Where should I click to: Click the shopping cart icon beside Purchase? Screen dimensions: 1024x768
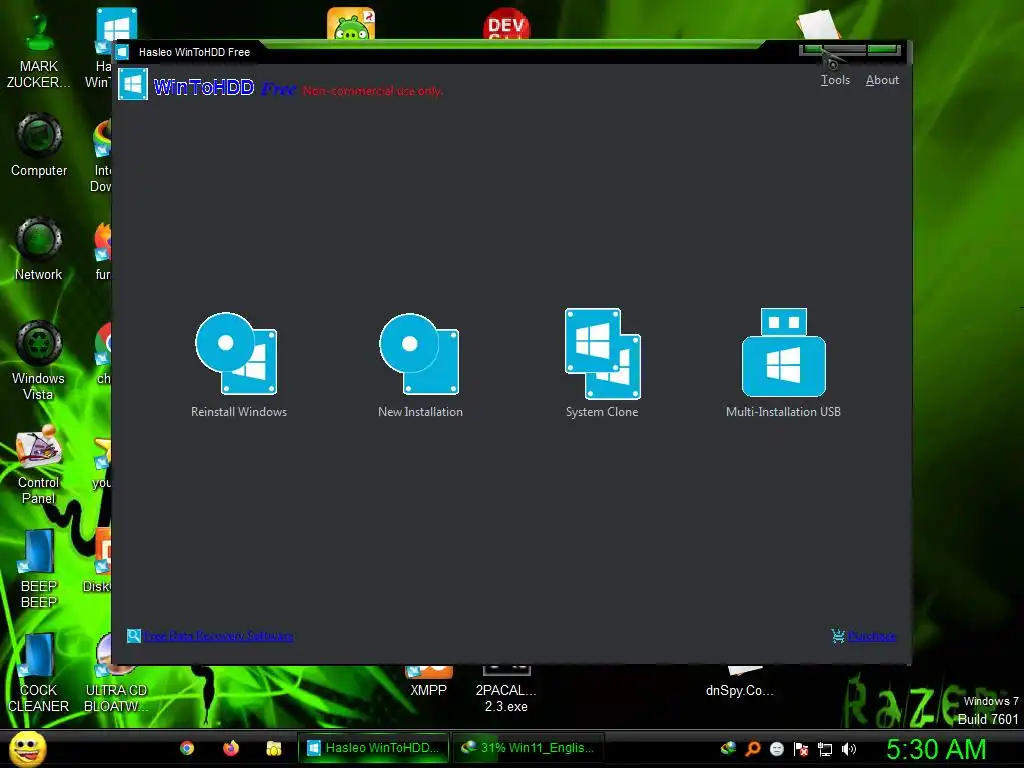(x=838, y=635)
